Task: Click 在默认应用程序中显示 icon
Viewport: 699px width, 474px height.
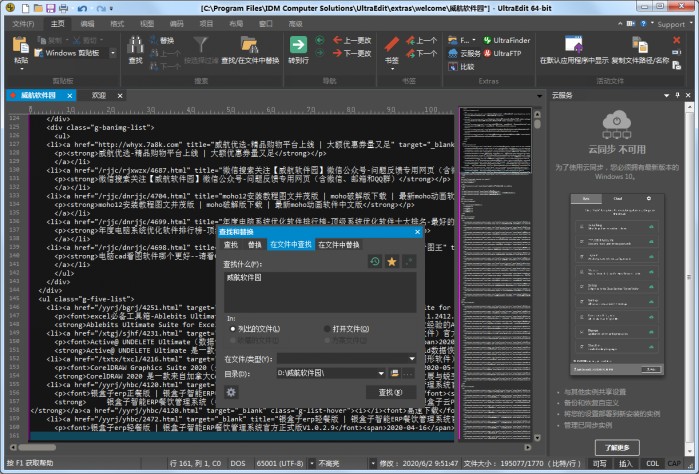Action: 574,45
